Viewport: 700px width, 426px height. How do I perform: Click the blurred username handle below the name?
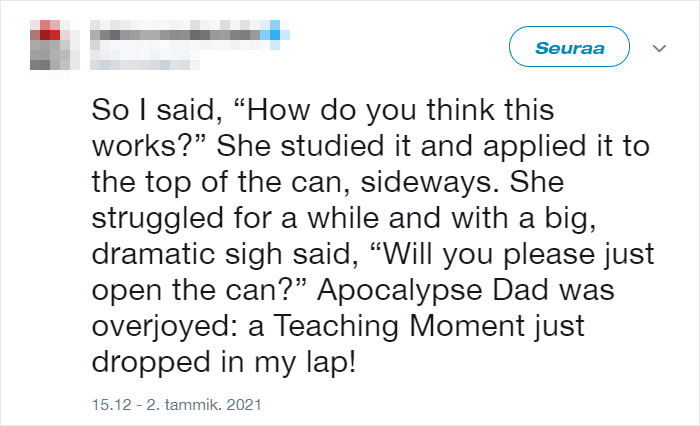[x=145, y=63]
